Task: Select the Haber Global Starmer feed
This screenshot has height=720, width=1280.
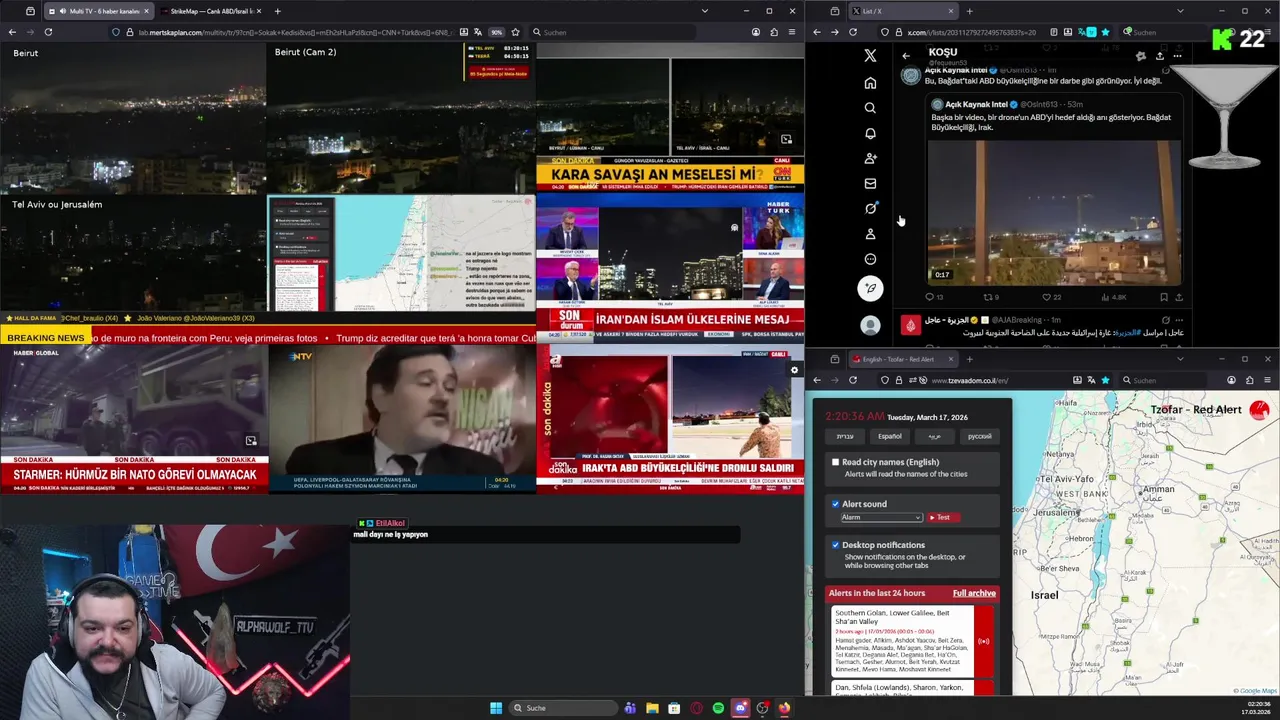Action: (133, 418)
